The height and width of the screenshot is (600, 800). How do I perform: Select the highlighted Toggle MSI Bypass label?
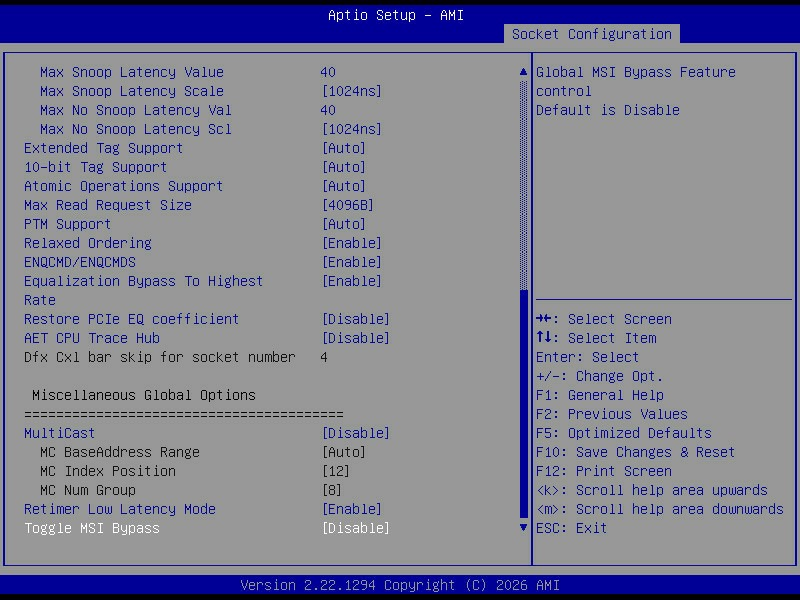92,528
